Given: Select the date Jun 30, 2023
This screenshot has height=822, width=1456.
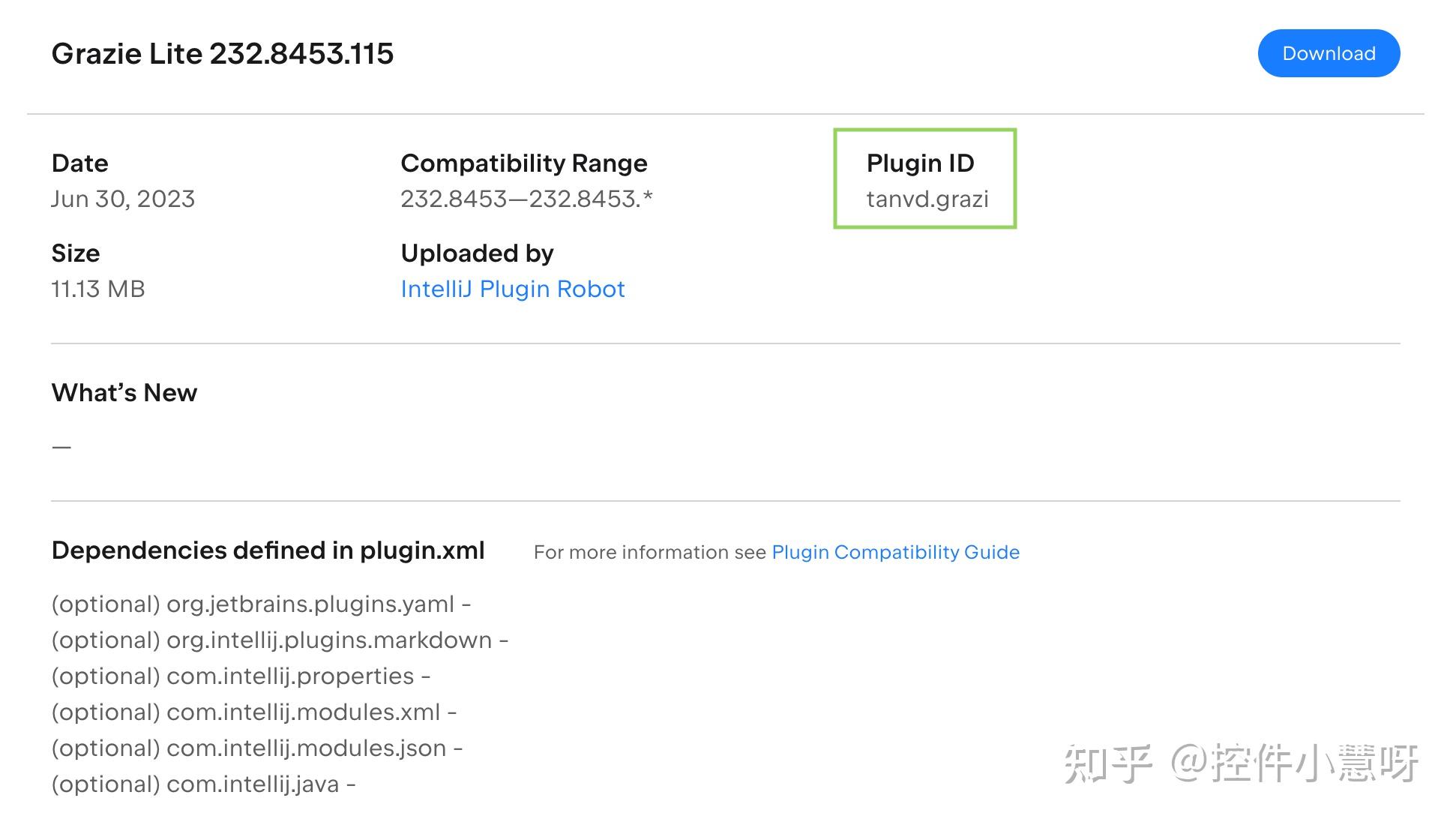Looking at the screenshot, I should coord(123,199).
